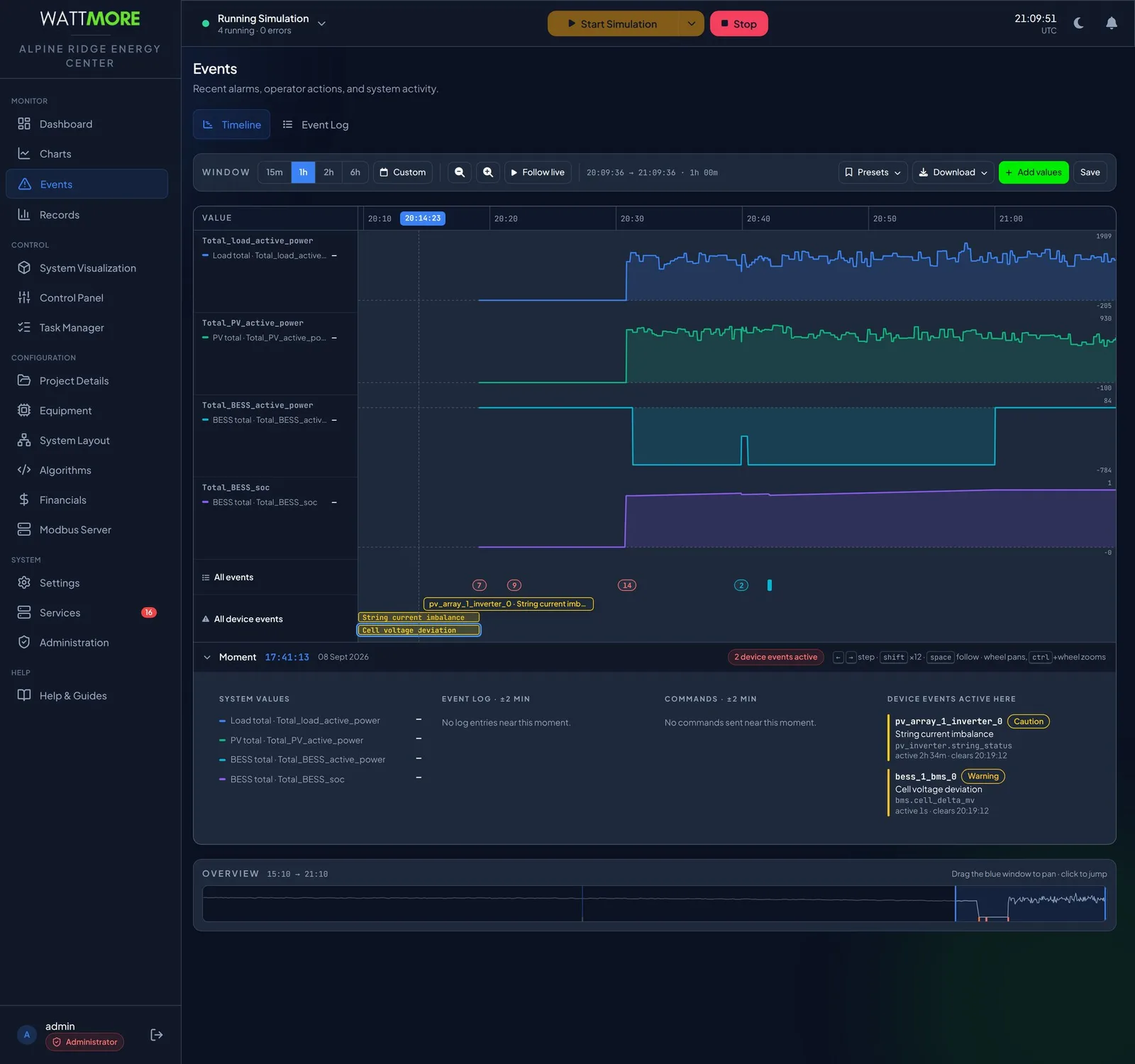Open notifications bell icon
1135x1064 pixels.
1112,23
